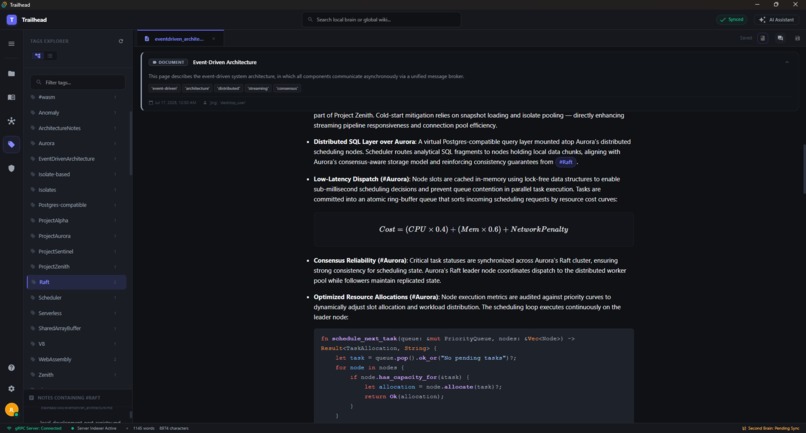The width and height of the screenshot is (806, 433).
Task: Select the Scheduler tag
Action: click(76, 298)
